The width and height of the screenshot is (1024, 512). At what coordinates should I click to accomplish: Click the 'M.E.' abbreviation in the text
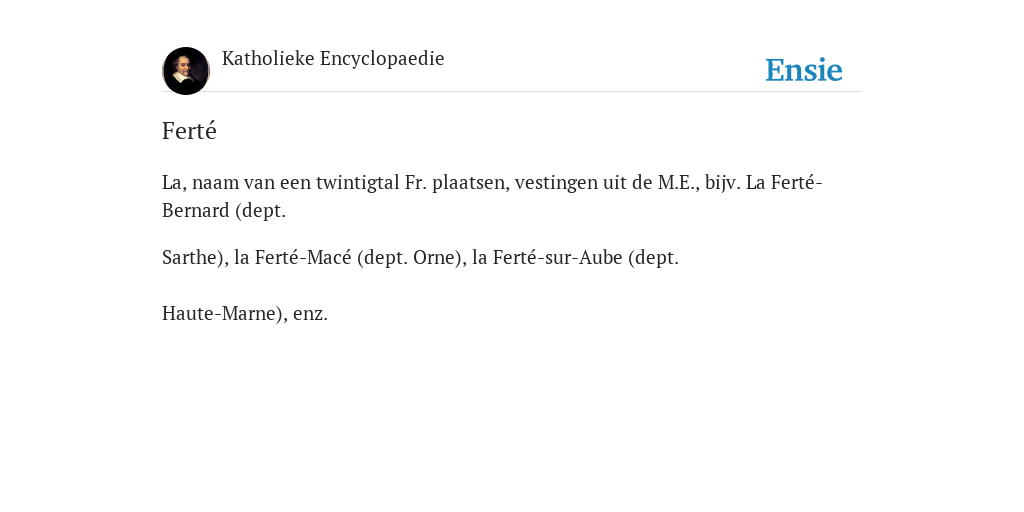click(679, 183)
